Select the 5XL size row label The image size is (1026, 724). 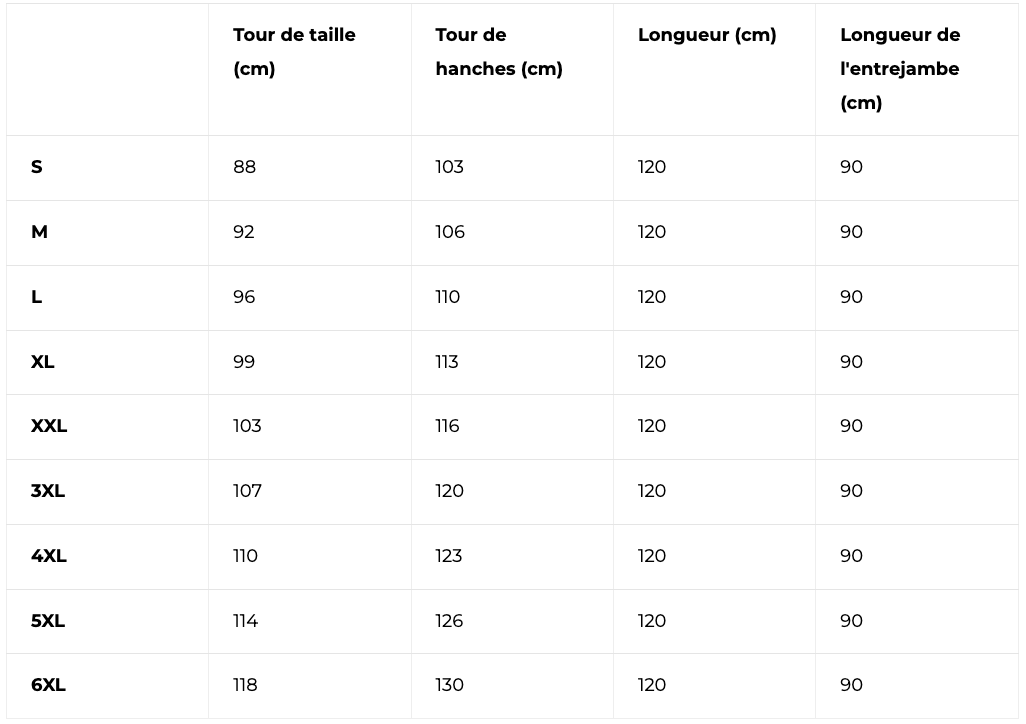coord(48,621)
